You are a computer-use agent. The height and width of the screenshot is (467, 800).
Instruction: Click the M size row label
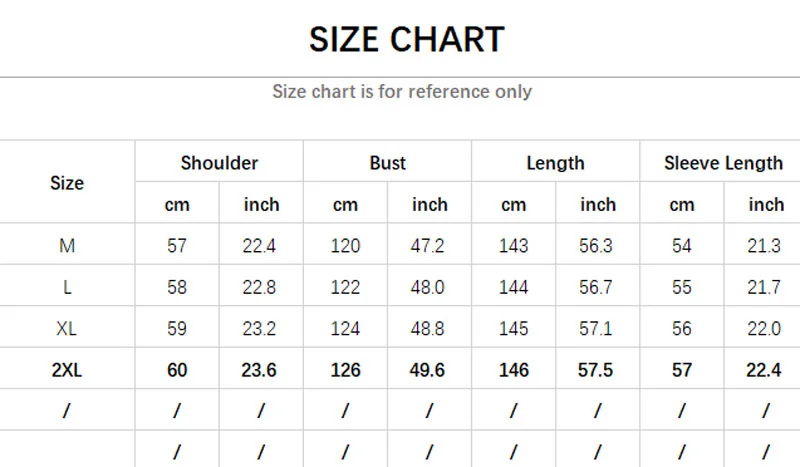67,246
